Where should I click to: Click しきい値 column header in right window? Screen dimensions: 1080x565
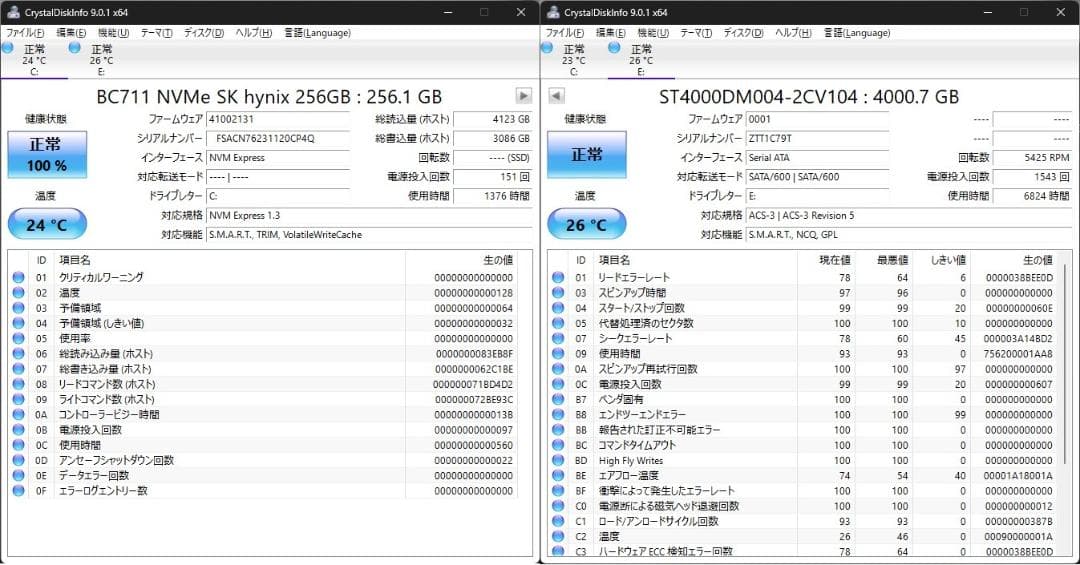pyautogui.click(x=942, y=260)
